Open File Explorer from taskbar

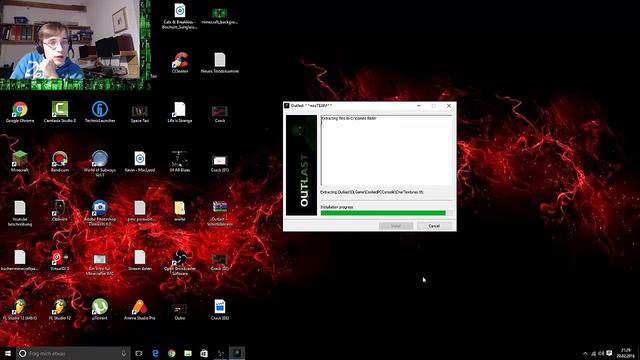point(188,353)
